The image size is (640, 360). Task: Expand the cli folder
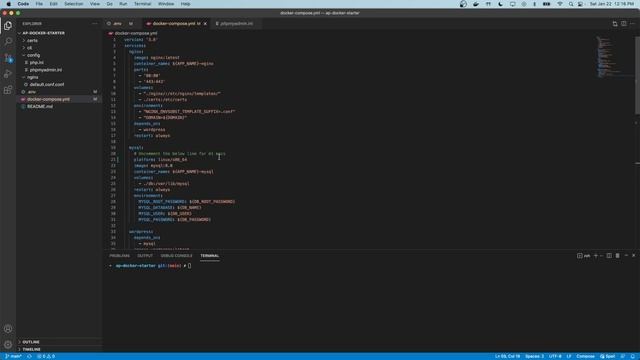pos(29,48)
